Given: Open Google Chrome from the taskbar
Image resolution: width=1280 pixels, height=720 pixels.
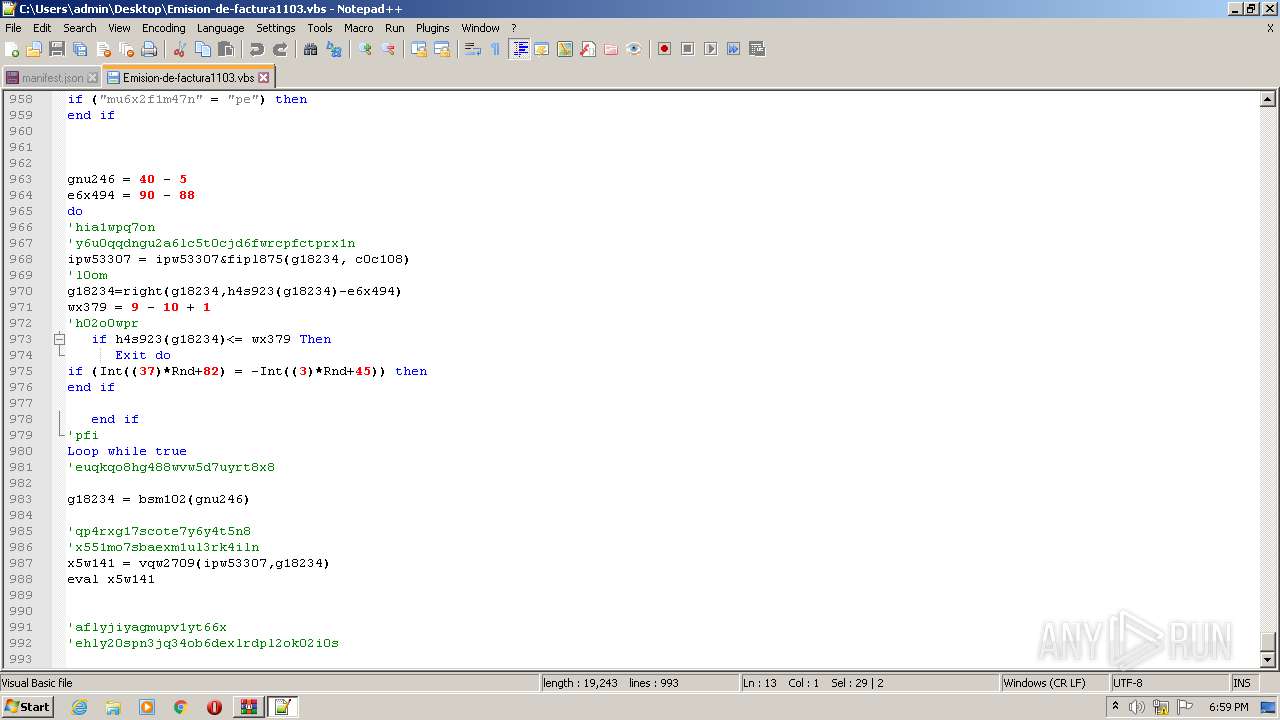Looking at the screenshot, I should [x=180, y=707].
